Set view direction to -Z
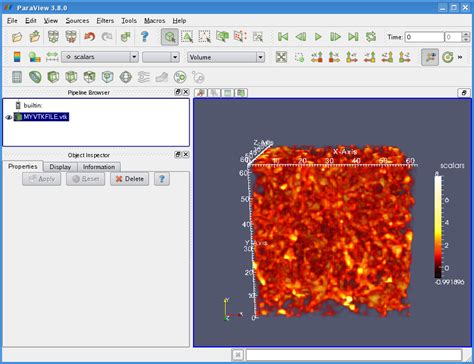Viewport: 474px width, 364px height. pos(405,57)
